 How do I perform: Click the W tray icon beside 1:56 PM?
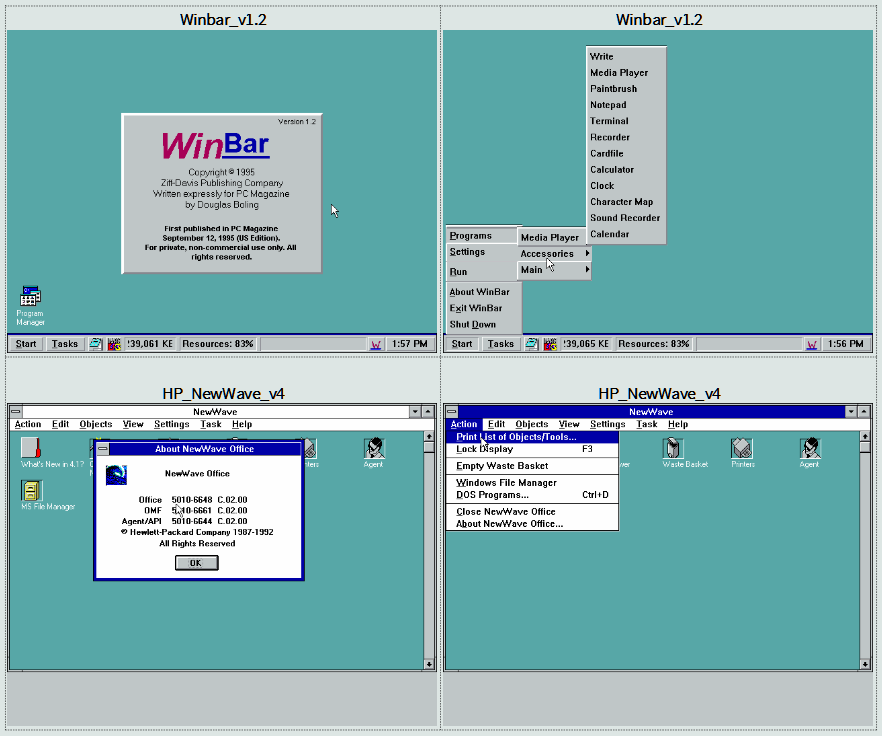coord(812,344)
